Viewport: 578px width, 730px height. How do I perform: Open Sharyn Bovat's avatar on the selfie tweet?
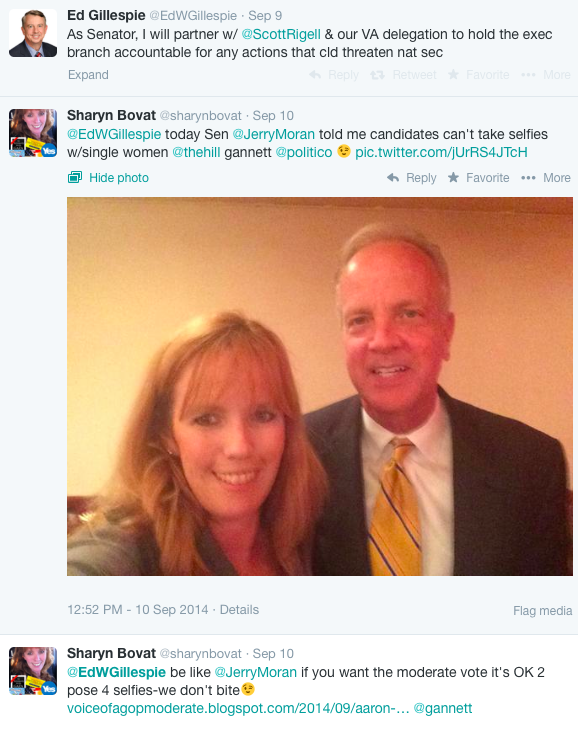[x=33, y=133]
